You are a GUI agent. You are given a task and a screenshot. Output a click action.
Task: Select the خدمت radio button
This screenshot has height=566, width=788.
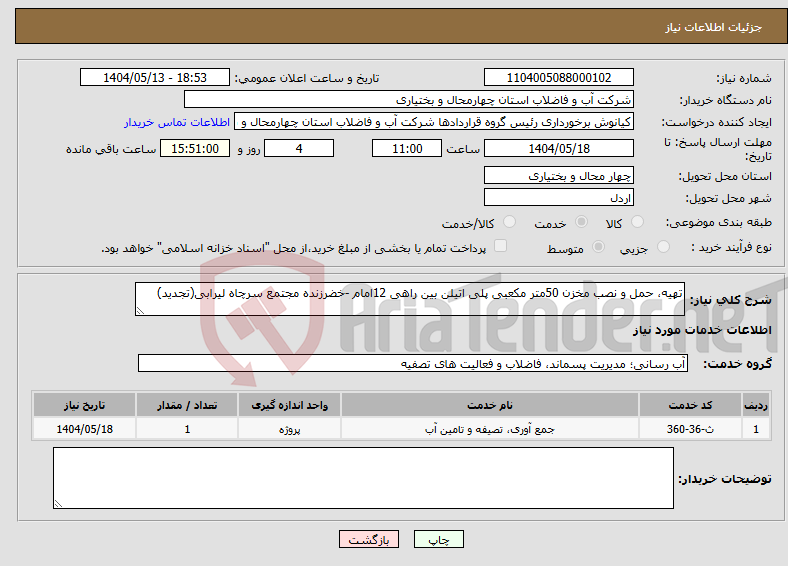click(581, 222)
